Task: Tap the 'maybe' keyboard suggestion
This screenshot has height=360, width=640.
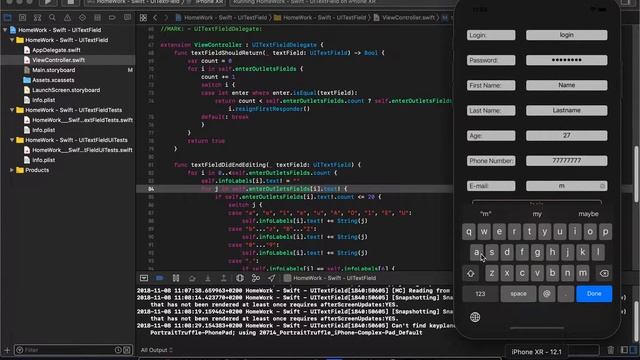Action: (x=588, y=214)
